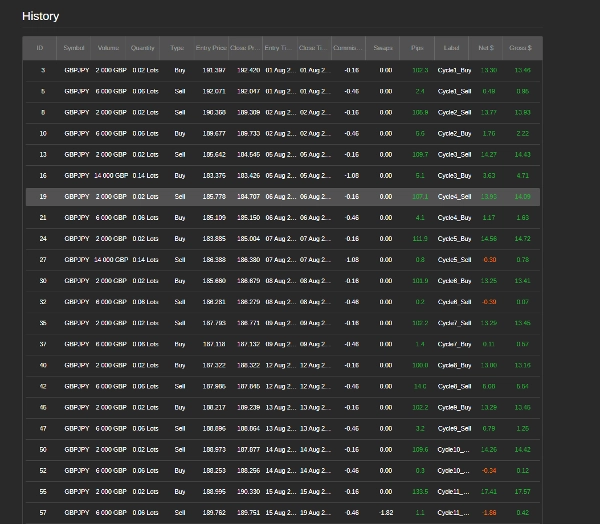Select the Cycle2_Buy label cell

point(454,134)
